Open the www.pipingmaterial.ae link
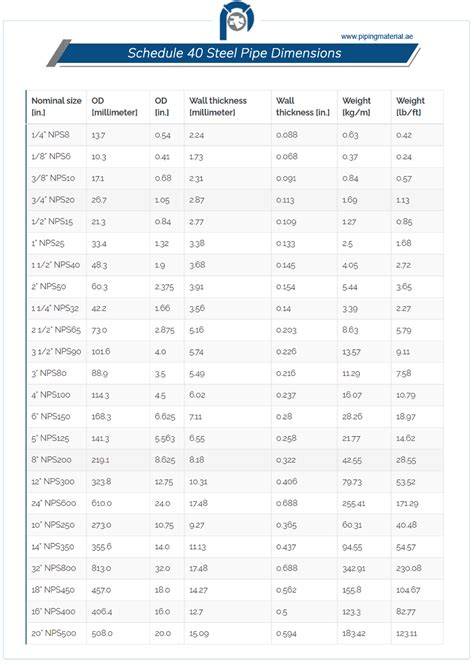The image size is (474, 665). [x=376, y=36]
